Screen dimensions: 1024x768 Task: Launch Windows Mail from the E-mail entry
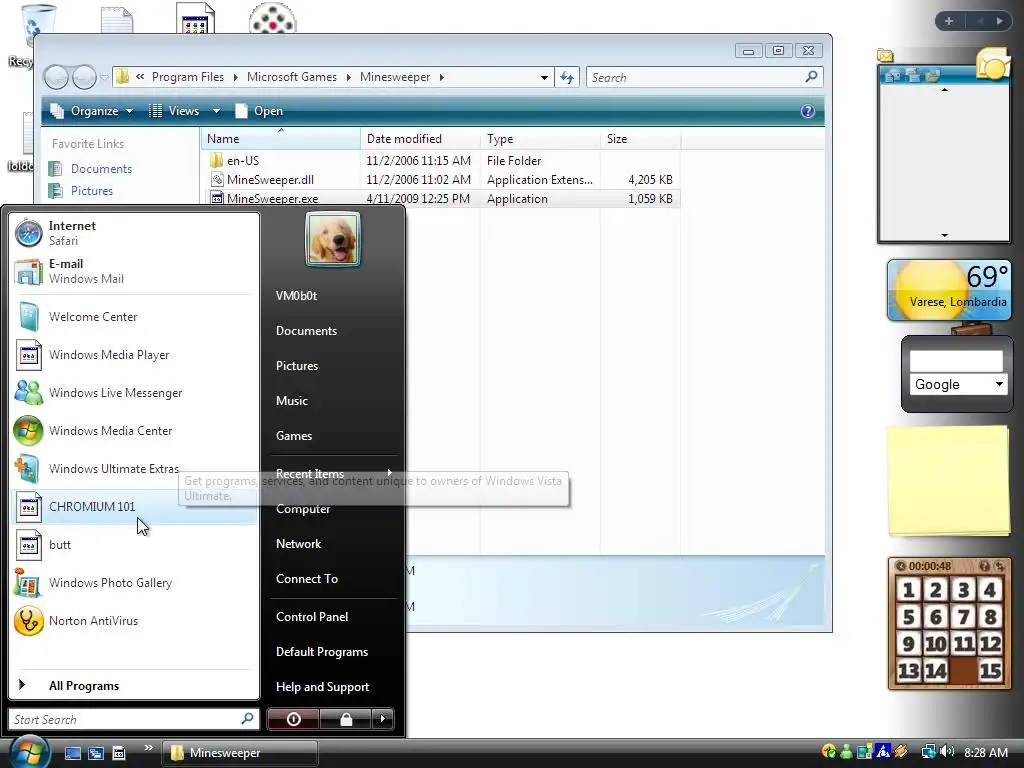tap(134, 271)
